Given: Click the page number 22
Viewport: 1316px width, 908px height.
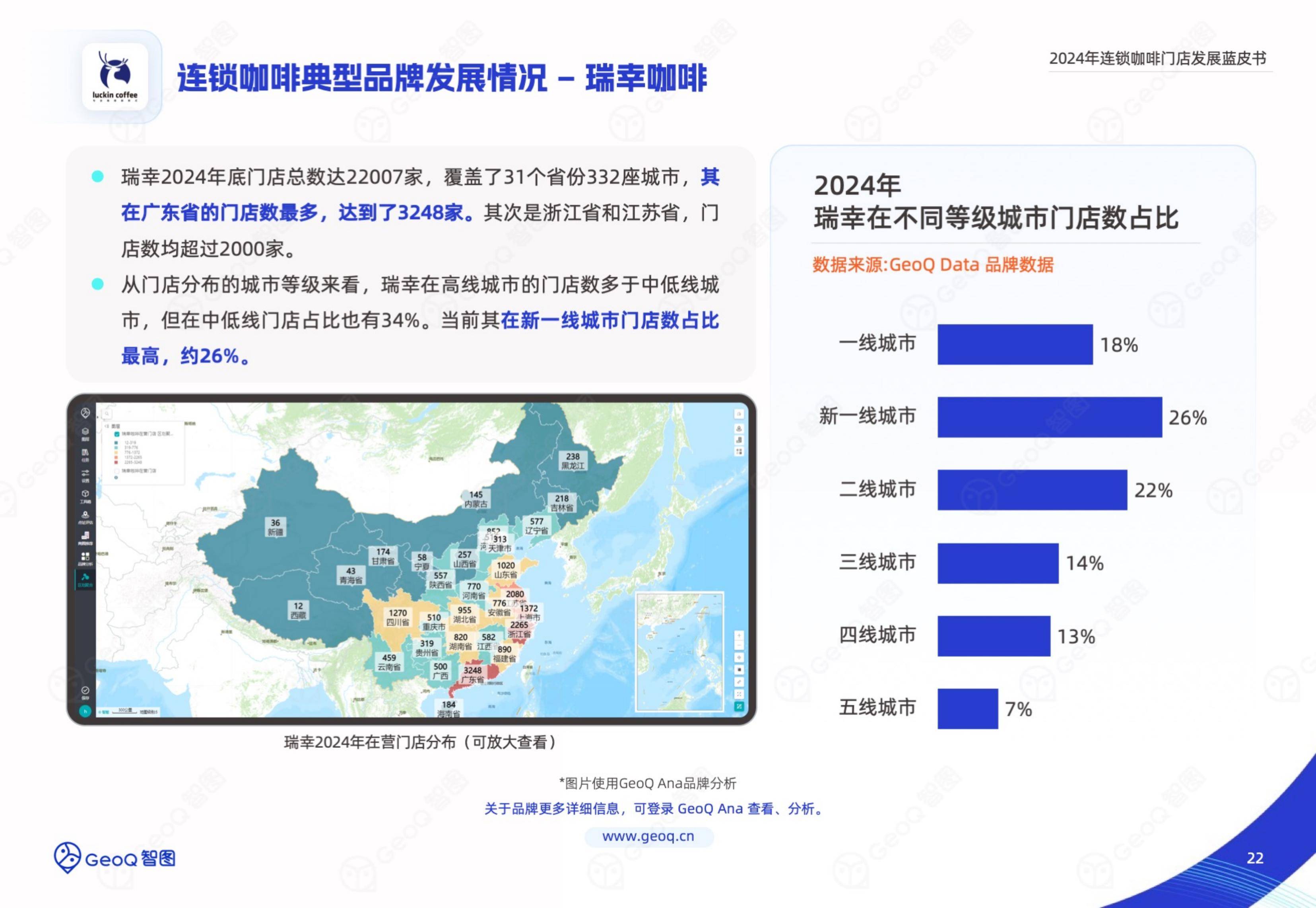Looking at the screenshot, I should tap(1255, 858).
